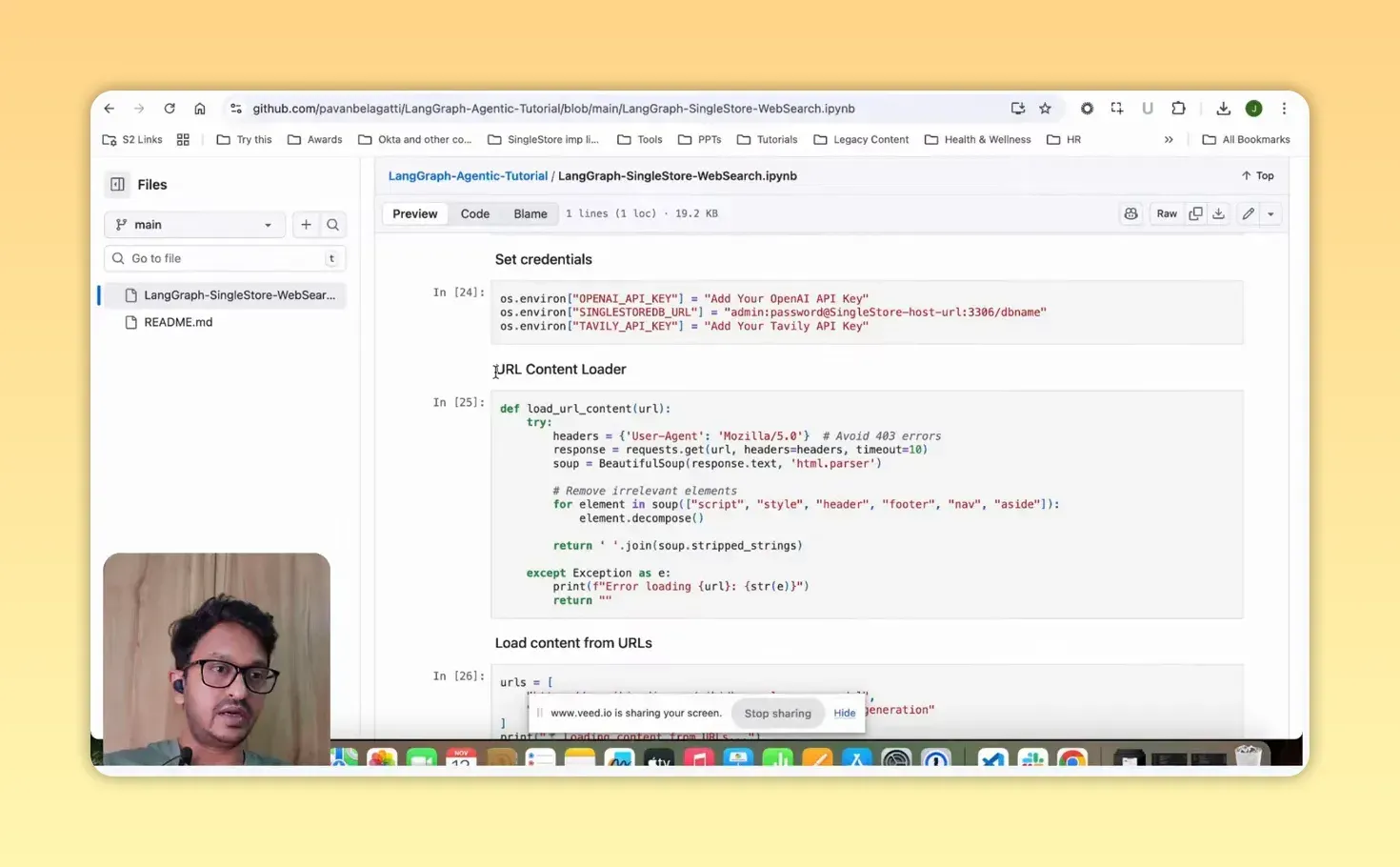Open Music app from the Dock

[x=699, y=758]
